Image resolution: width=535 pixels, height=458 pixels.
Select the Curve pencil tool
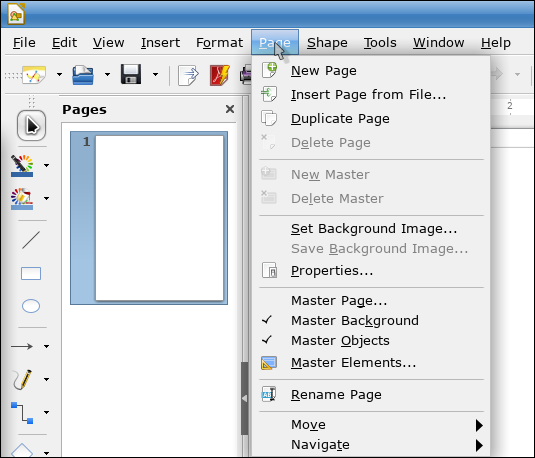22,379
